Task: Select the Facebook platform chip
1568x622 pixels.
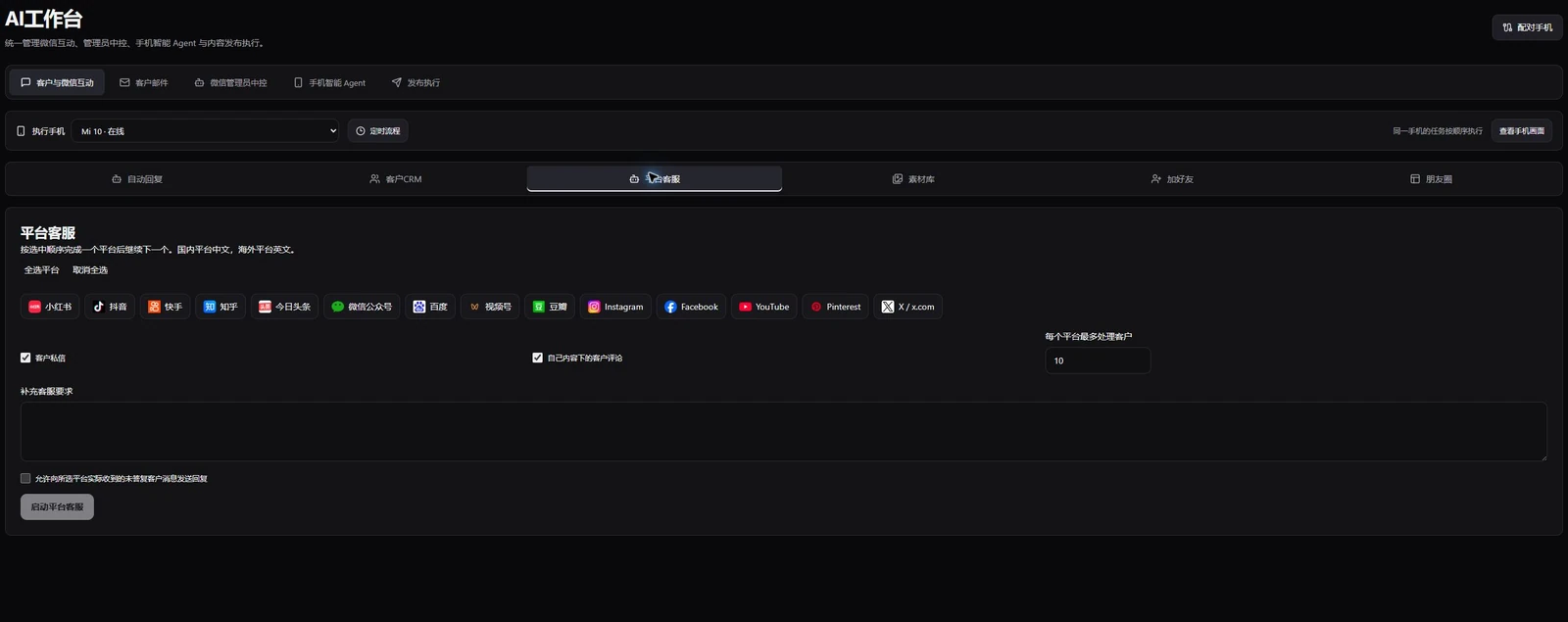Action: (691, 307)
